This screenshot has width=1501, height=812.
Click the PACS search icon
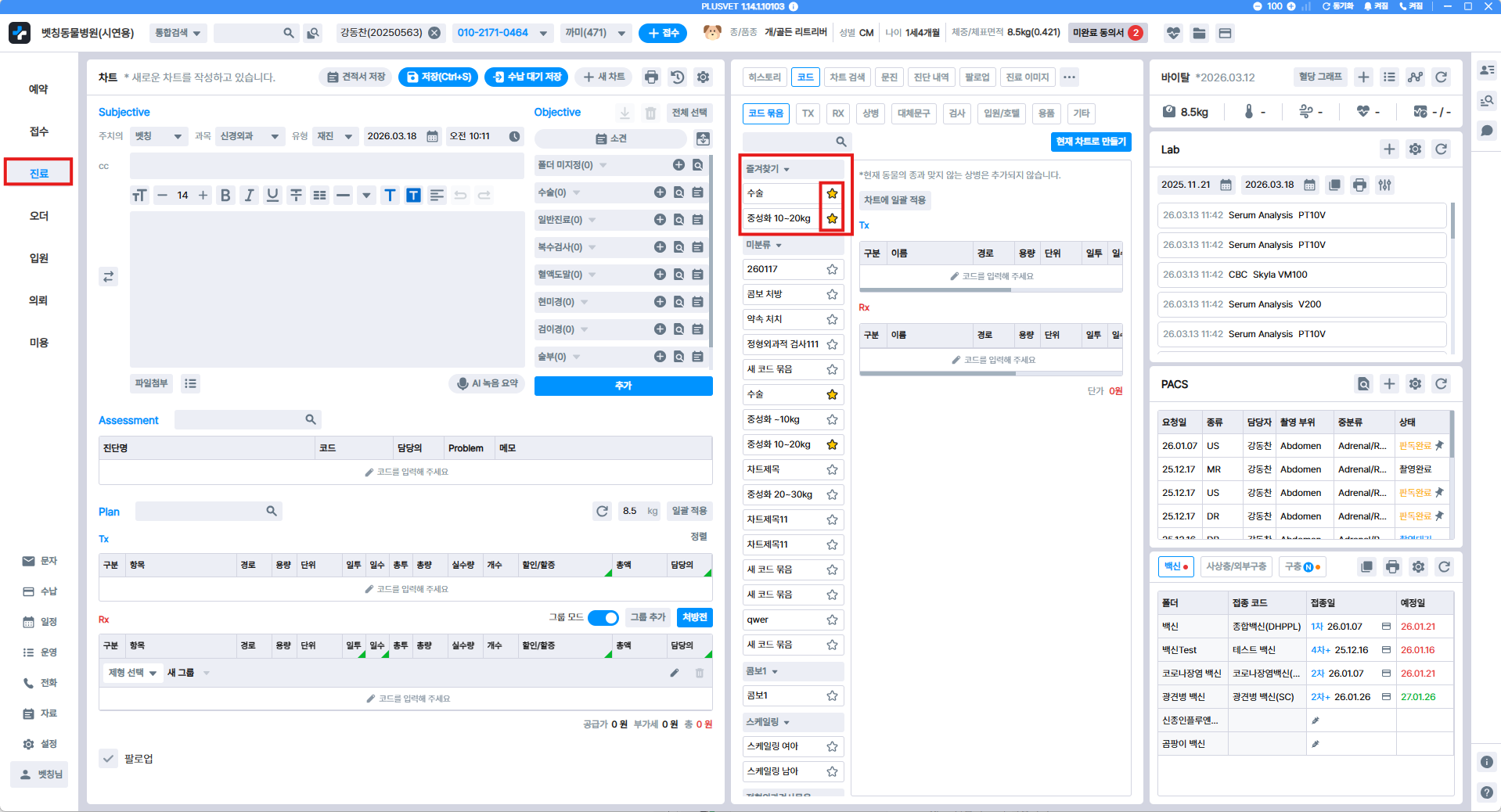point(1363,384)
